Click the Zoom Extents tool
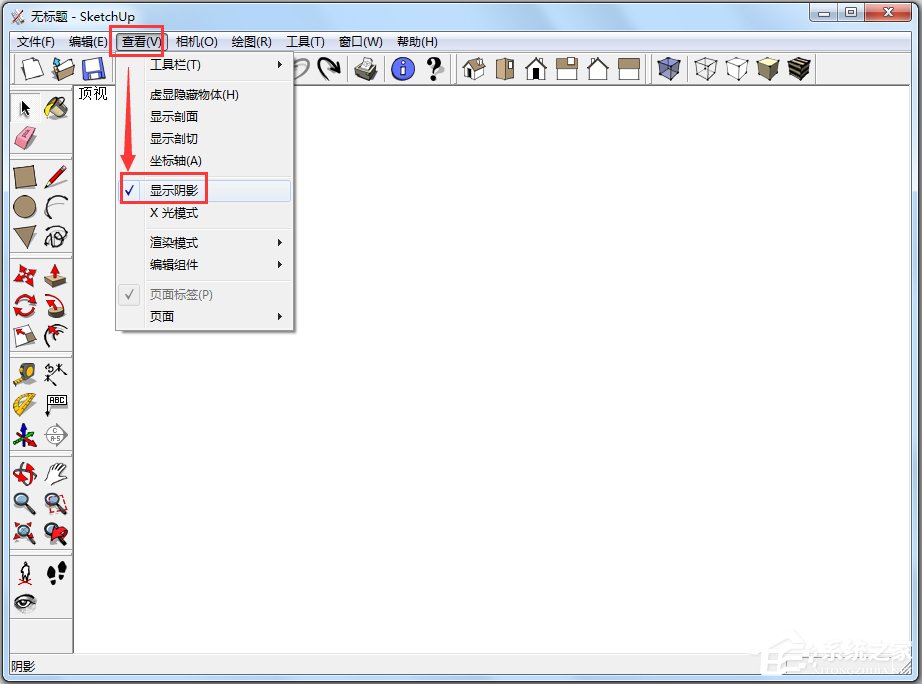The image size is (922, 684). click(x=25, y=533)
